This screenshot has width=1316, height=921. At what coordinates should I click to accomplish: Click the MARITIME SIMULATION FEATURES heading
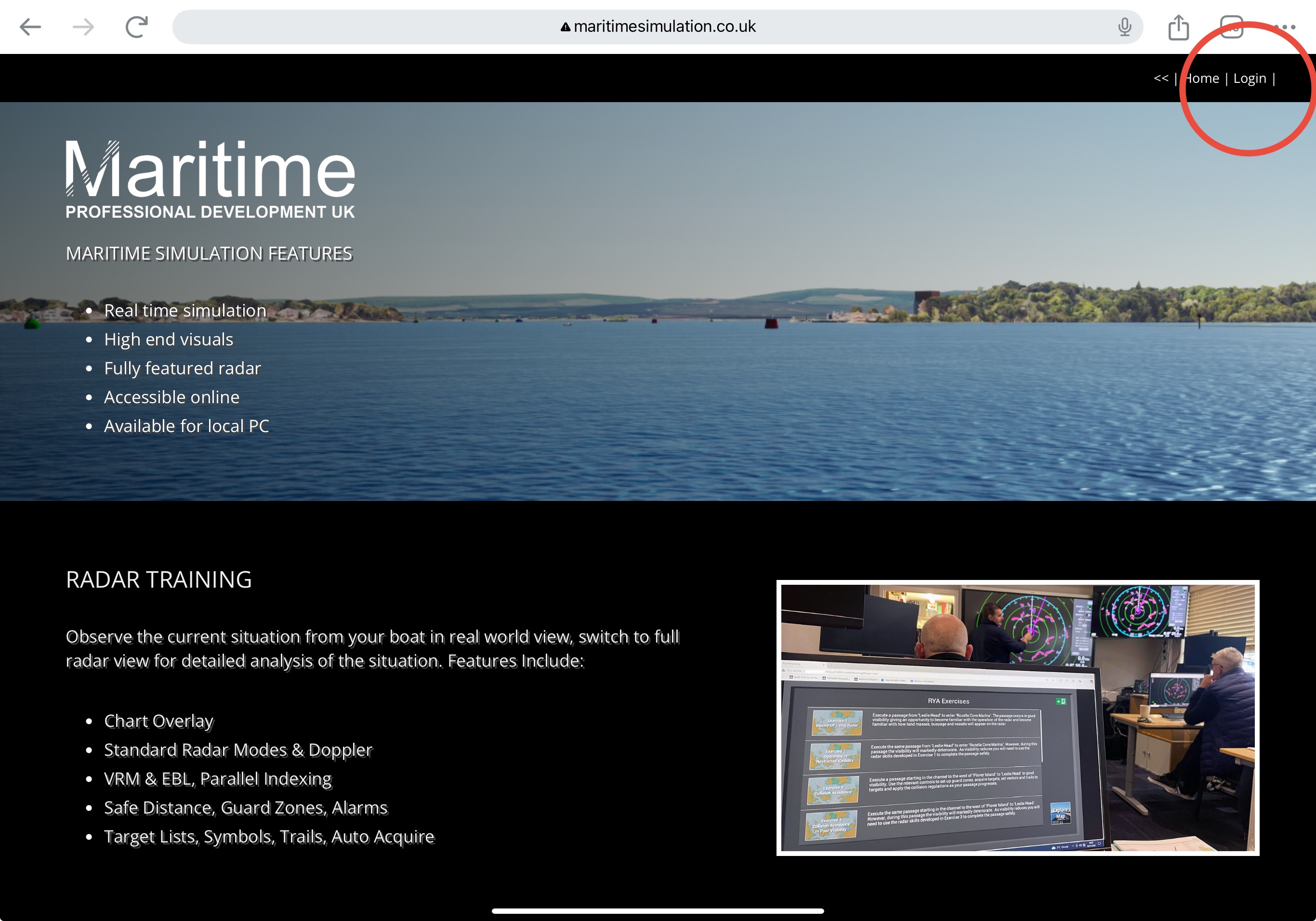(x=209, y=253)
